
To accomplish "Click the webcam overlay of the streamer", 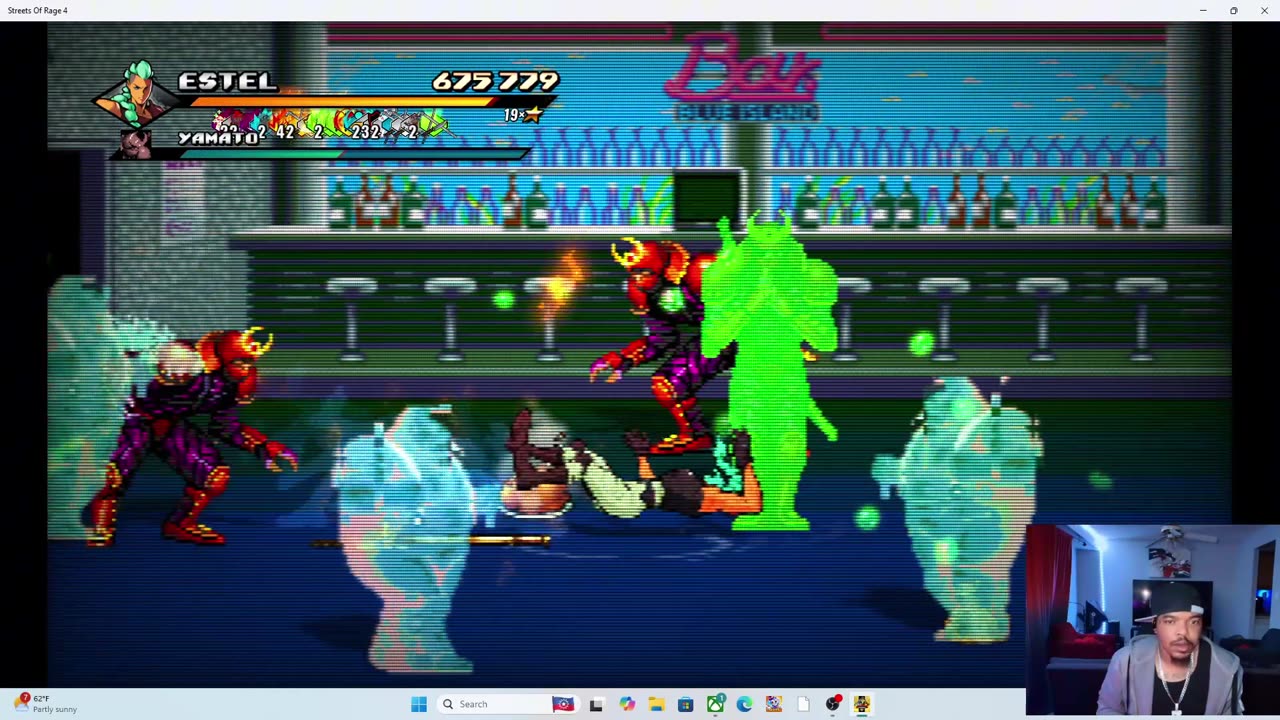I will click(1153, 621).
